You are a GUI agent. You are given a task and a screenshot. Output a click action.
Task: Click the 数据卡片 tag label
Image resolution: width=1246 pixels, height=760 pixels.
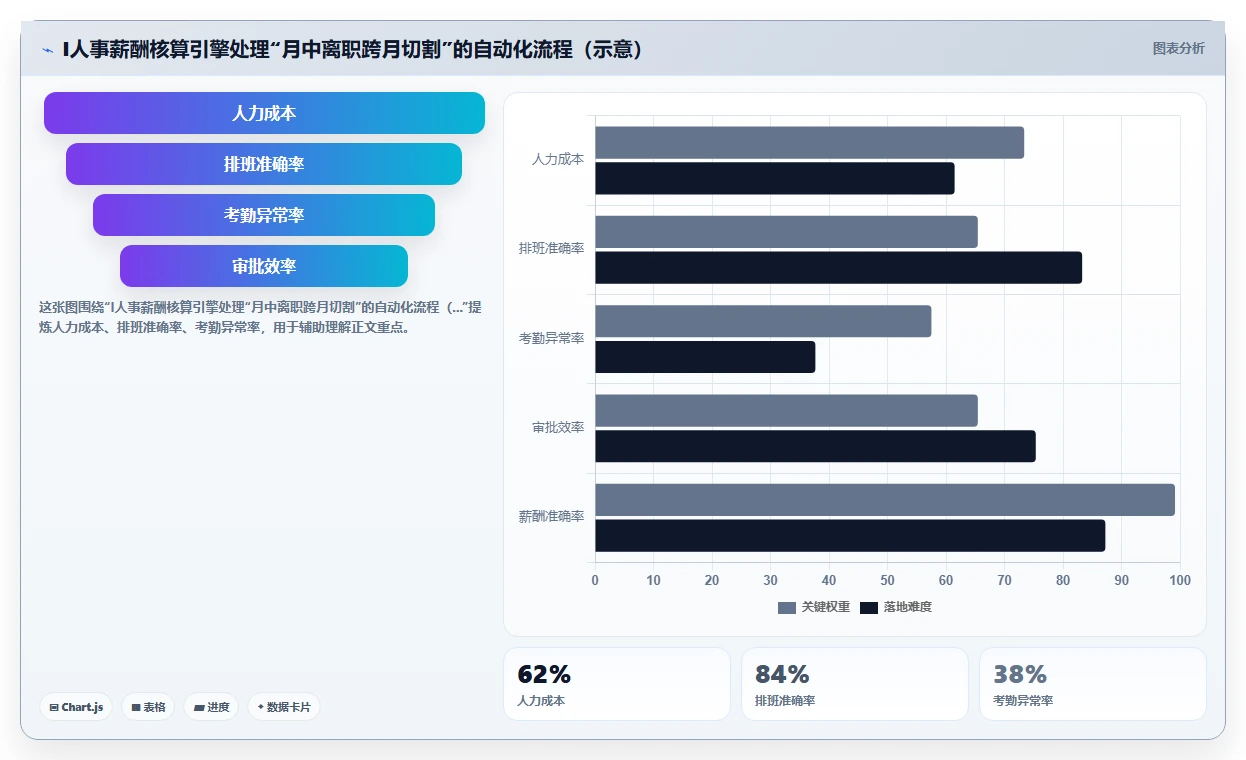pos(289,707)
